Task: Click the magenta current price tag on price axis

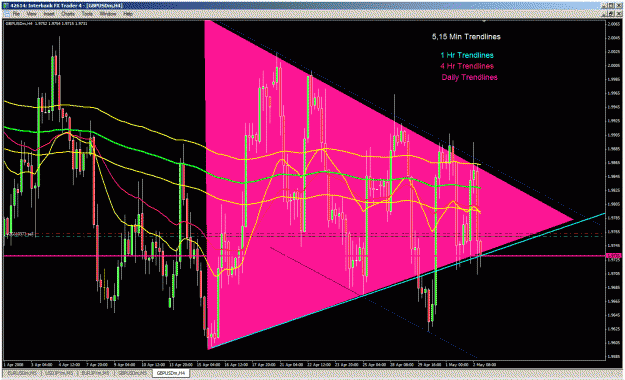Action: click(x=613, y=256)
